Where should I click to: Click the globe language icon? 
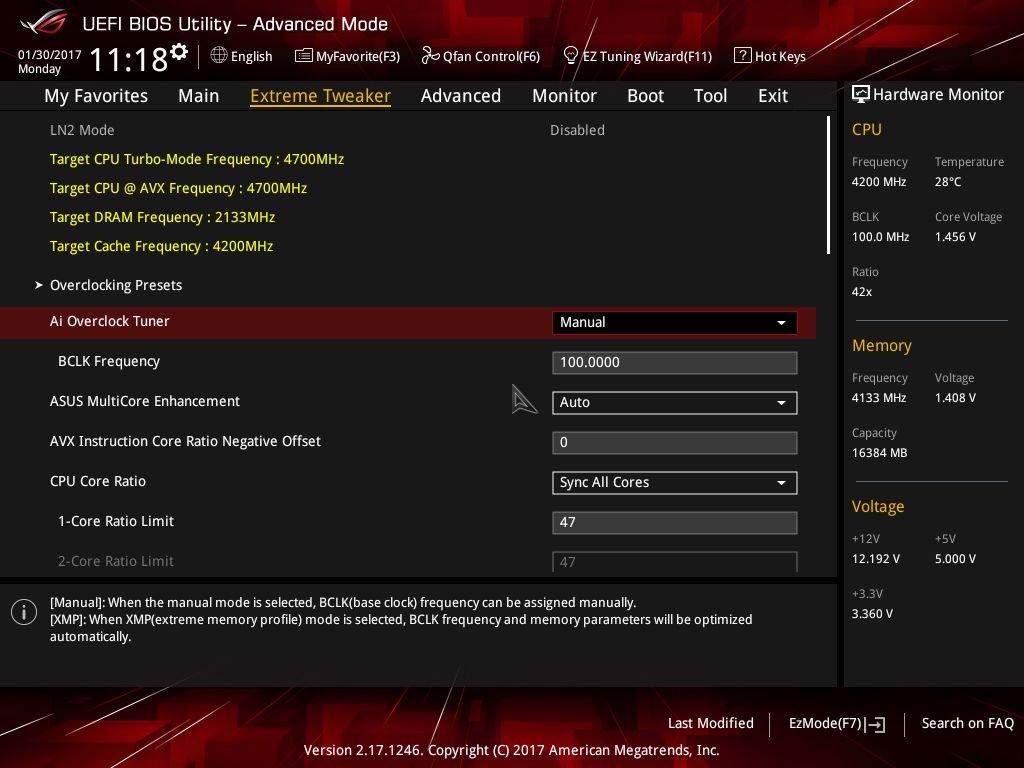pyautogui.click(x=219, y=56)
